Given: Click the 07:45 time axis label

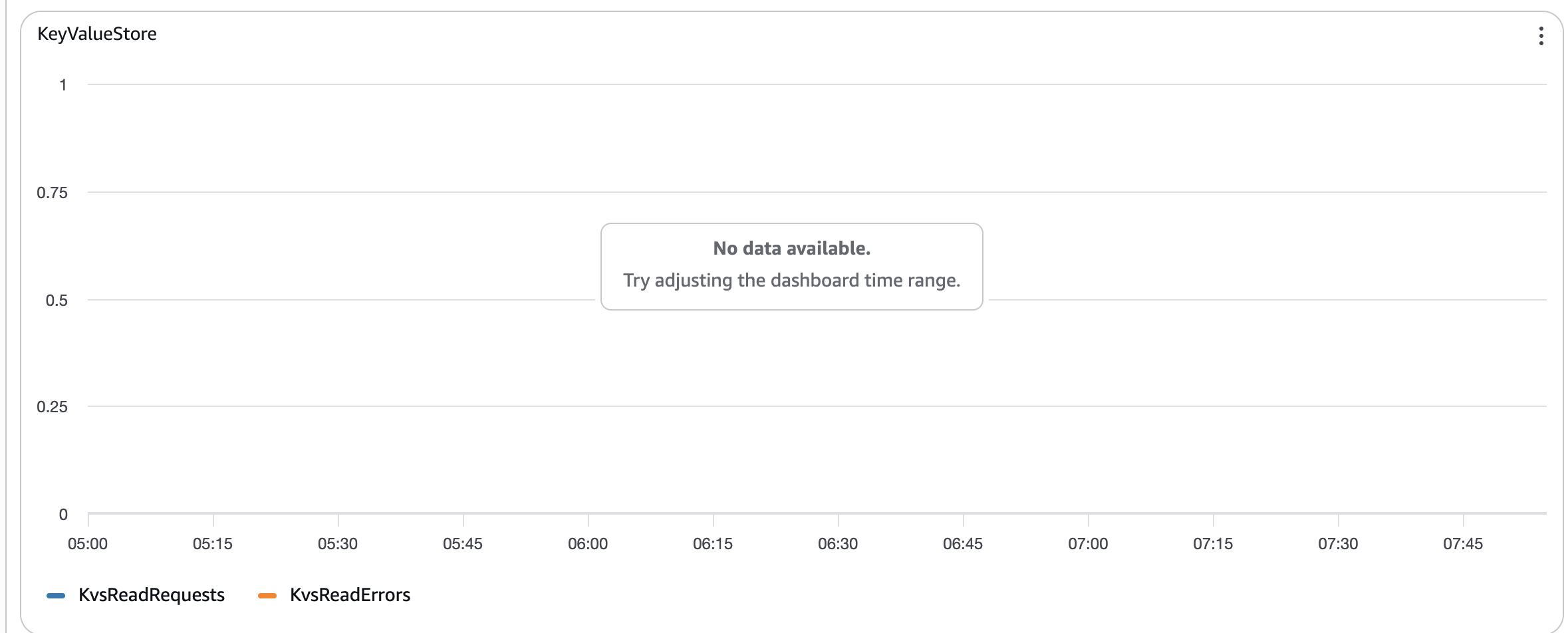Looking at the screenshot, I should (1463, 544).
